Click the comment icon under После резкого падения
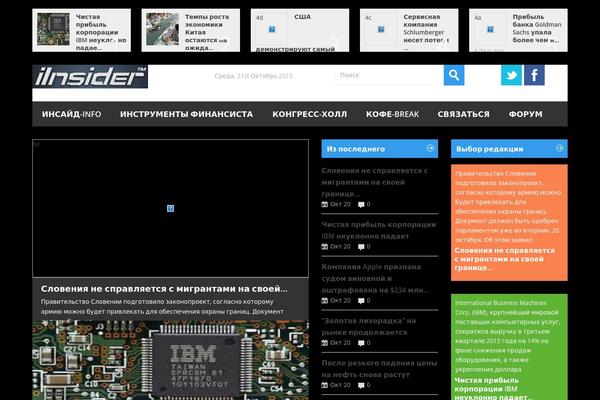Viewport: 600px width, 400px height. pos(361,385)
